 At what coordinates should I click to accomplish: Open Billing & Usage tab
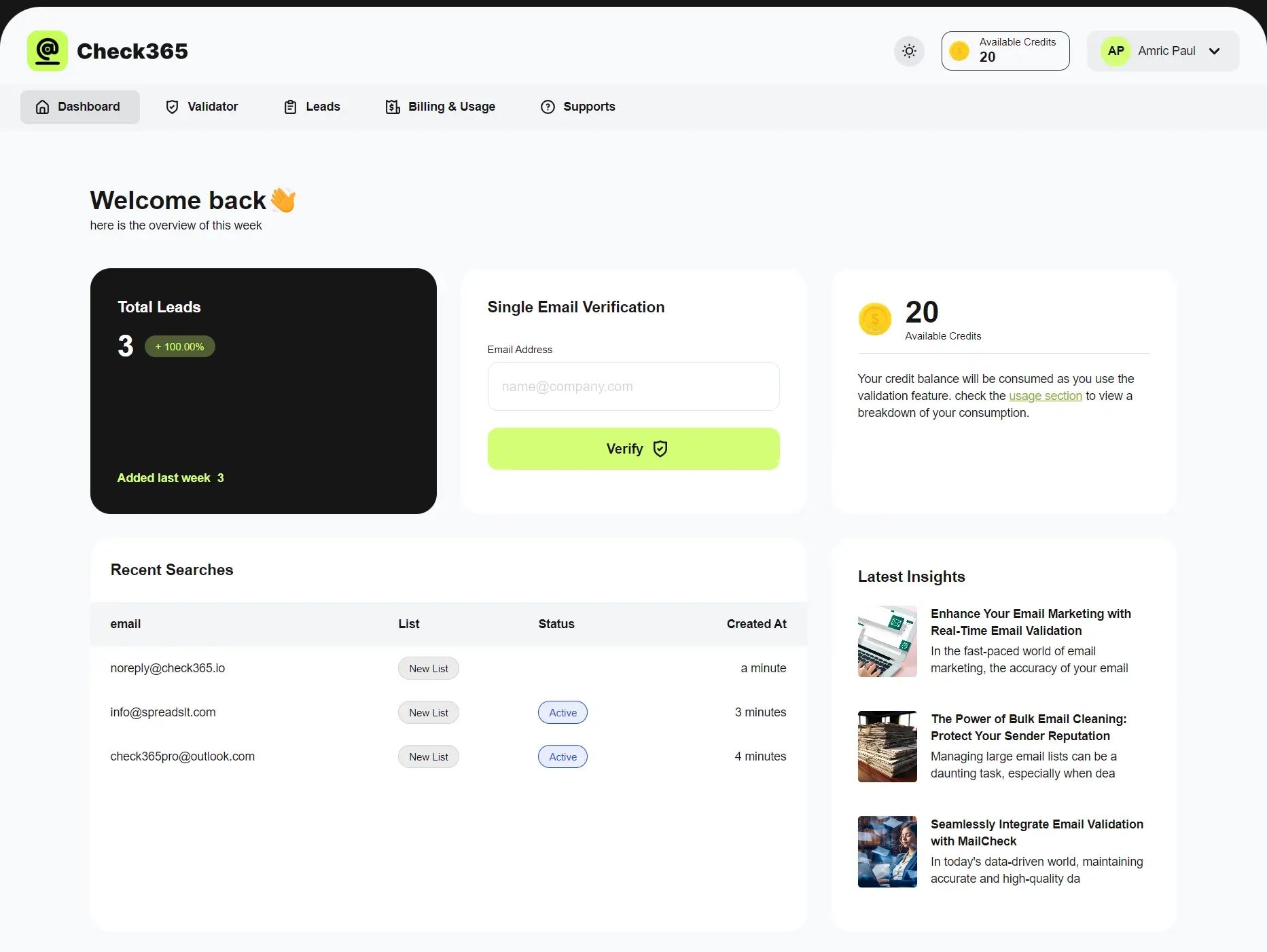click(440, 107)
